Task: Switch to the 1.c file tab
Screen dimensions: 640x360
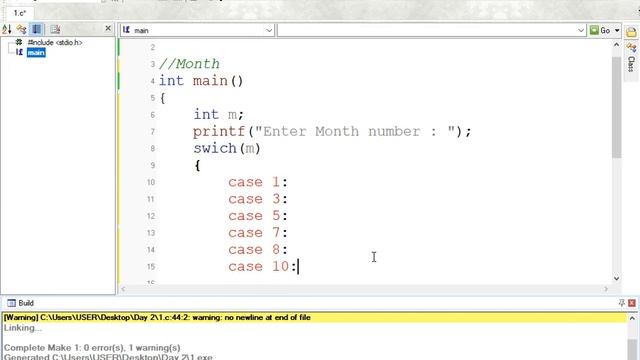Action: [x=20, y=13]
